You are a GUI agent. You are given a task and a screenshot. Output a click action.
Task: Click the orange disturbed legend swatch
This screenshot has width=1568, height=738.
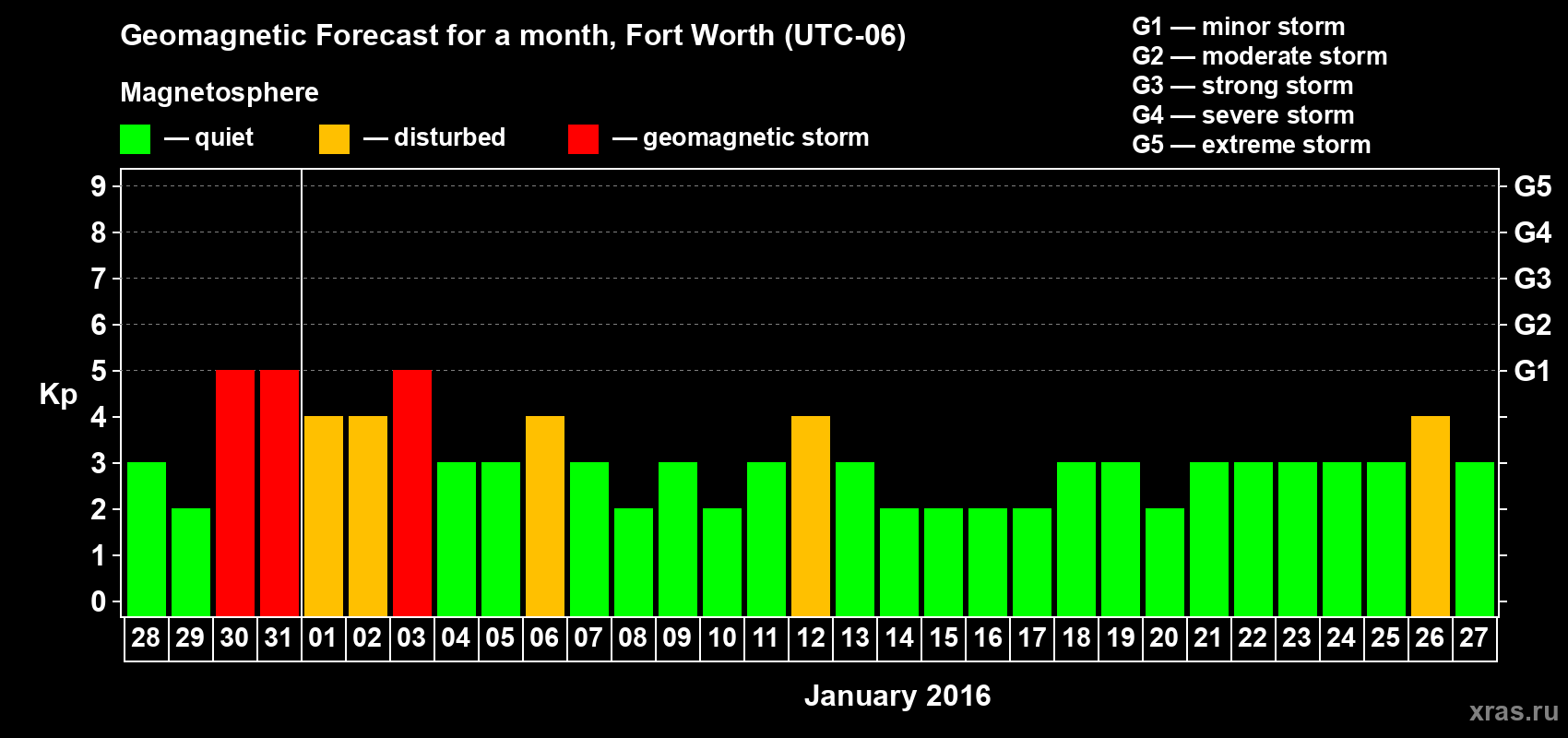point(334,139)
